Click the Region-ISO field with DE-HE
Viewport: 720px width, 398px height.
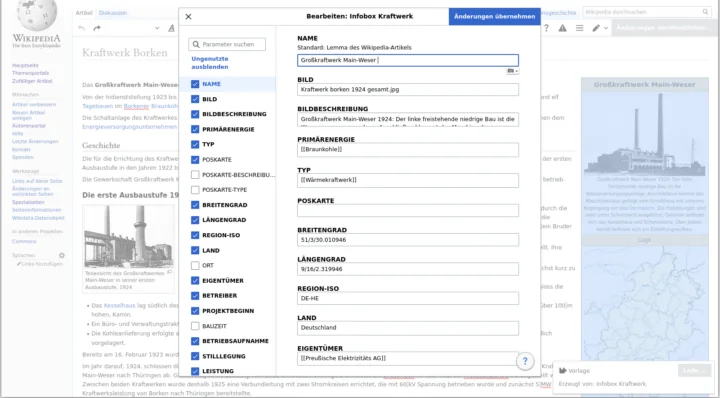[x=408, y=298]
